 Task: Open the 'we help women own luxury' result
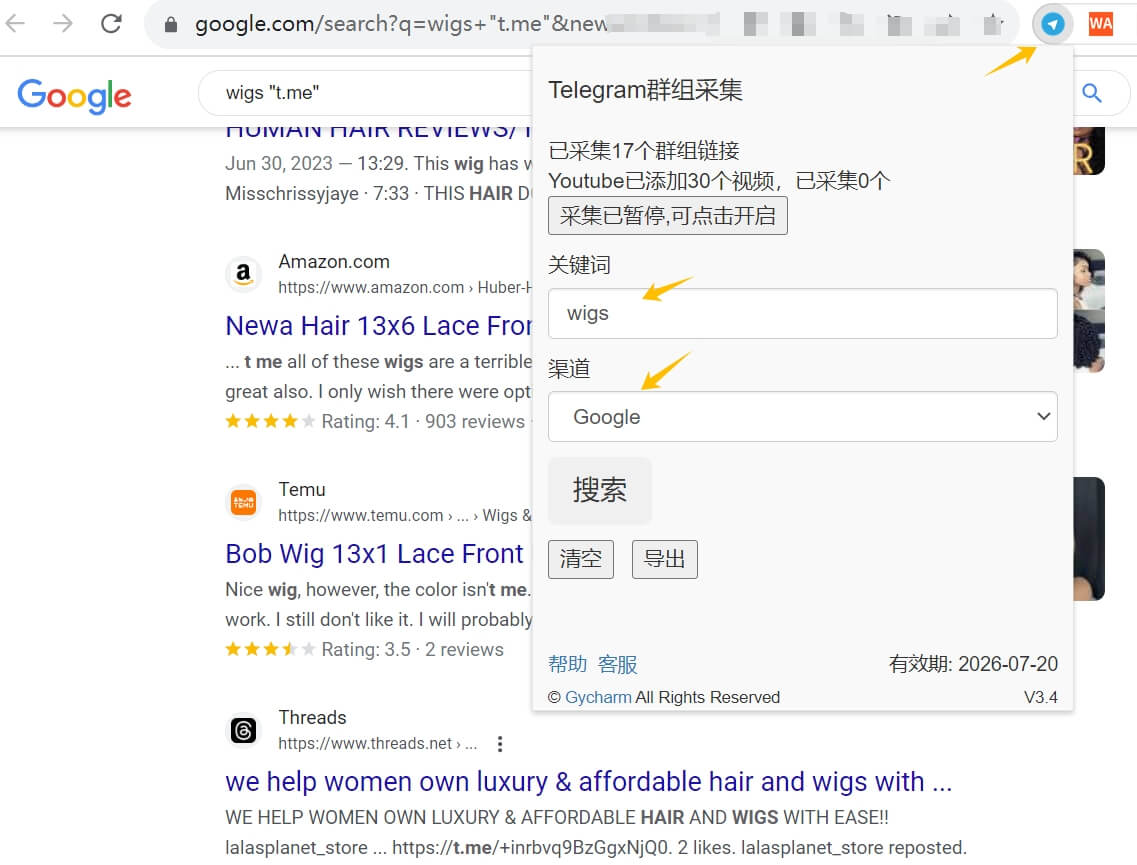pos(588,782)
